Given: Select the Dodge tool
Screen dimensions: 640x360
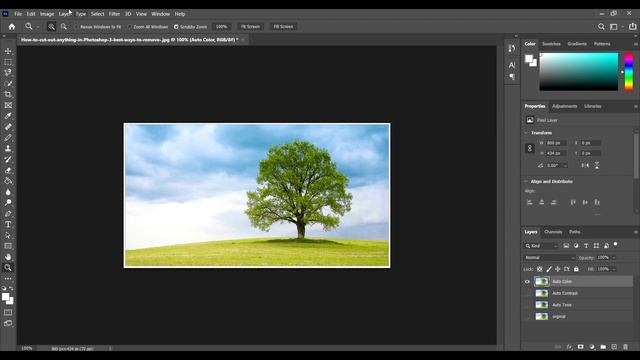Looking at the screenshot, I should click(8, 203).
